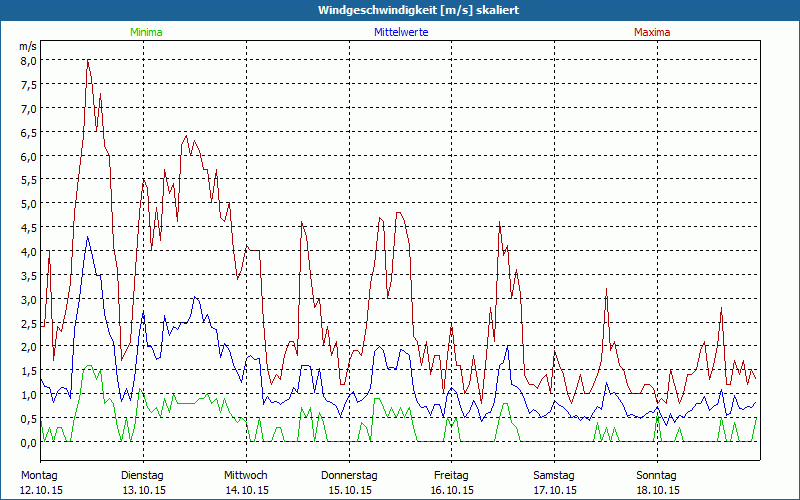
Task: Click the date 15.10.15
Action: [350, 490]
